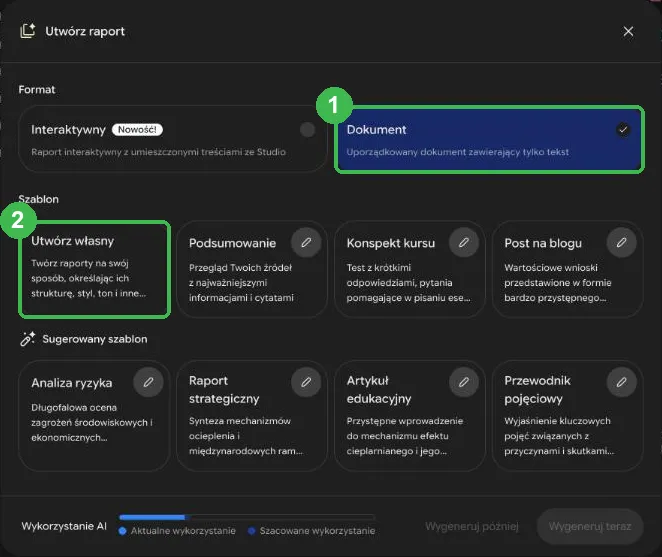Edit the Artykuł edukacyjny pencil icon
The image size is (662, 557).
[x=464, y=382]
